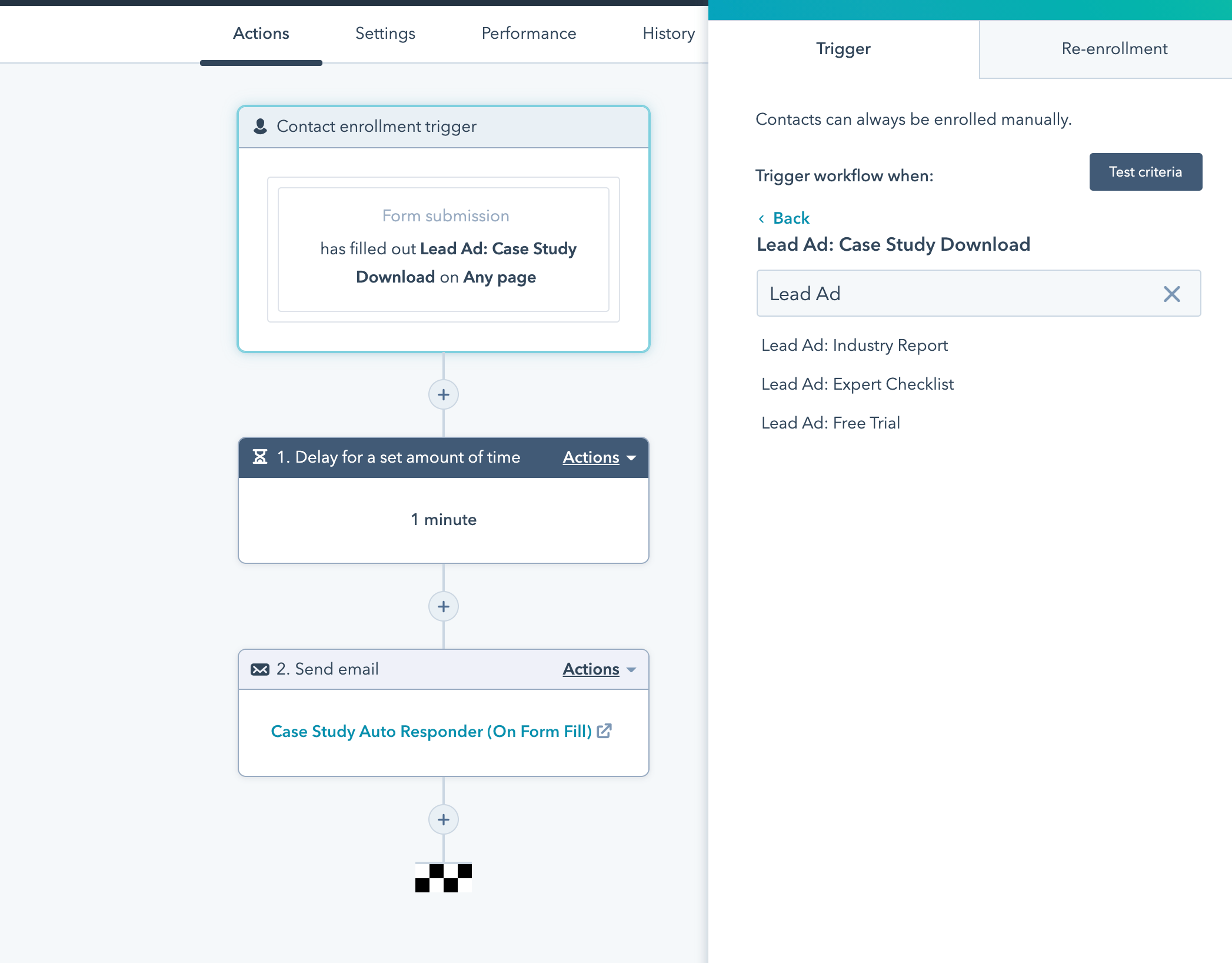
Task: Select Lead Ad: Industry Report option
Action: click(855, 345)
